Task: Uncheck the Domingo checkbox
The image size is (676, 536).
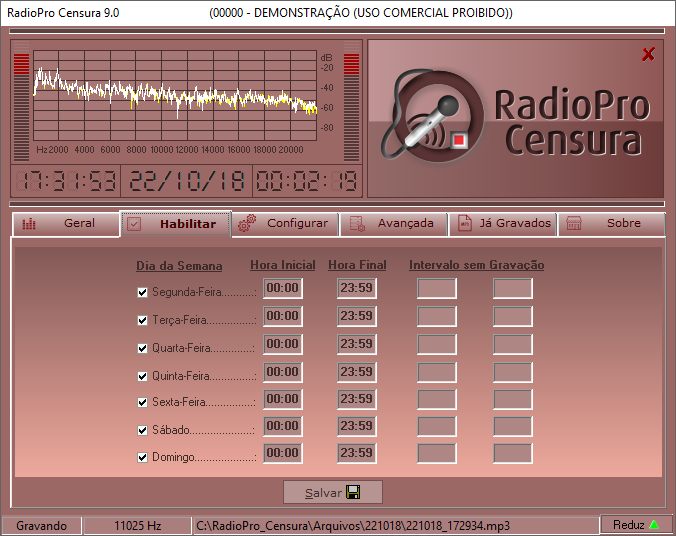Action: click(x=142, y=458)
